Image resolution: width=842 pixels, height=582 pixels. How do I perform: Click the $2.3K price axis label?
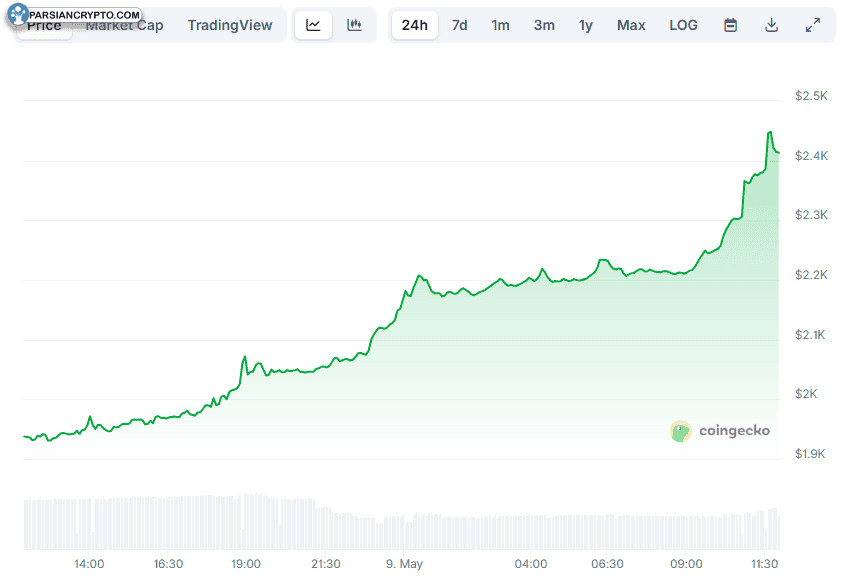[x=811, y=215]
